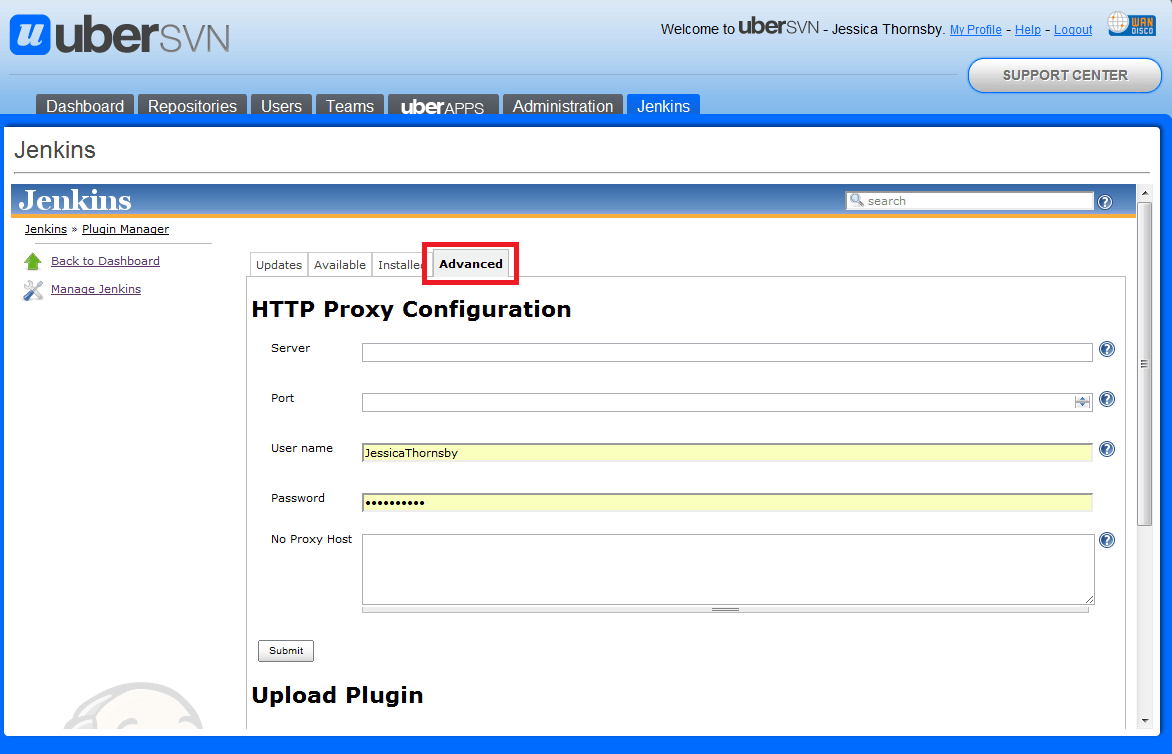Screen dimensions: 1172x754
Task: Select the Installed tab
Action: coord(399,264)
